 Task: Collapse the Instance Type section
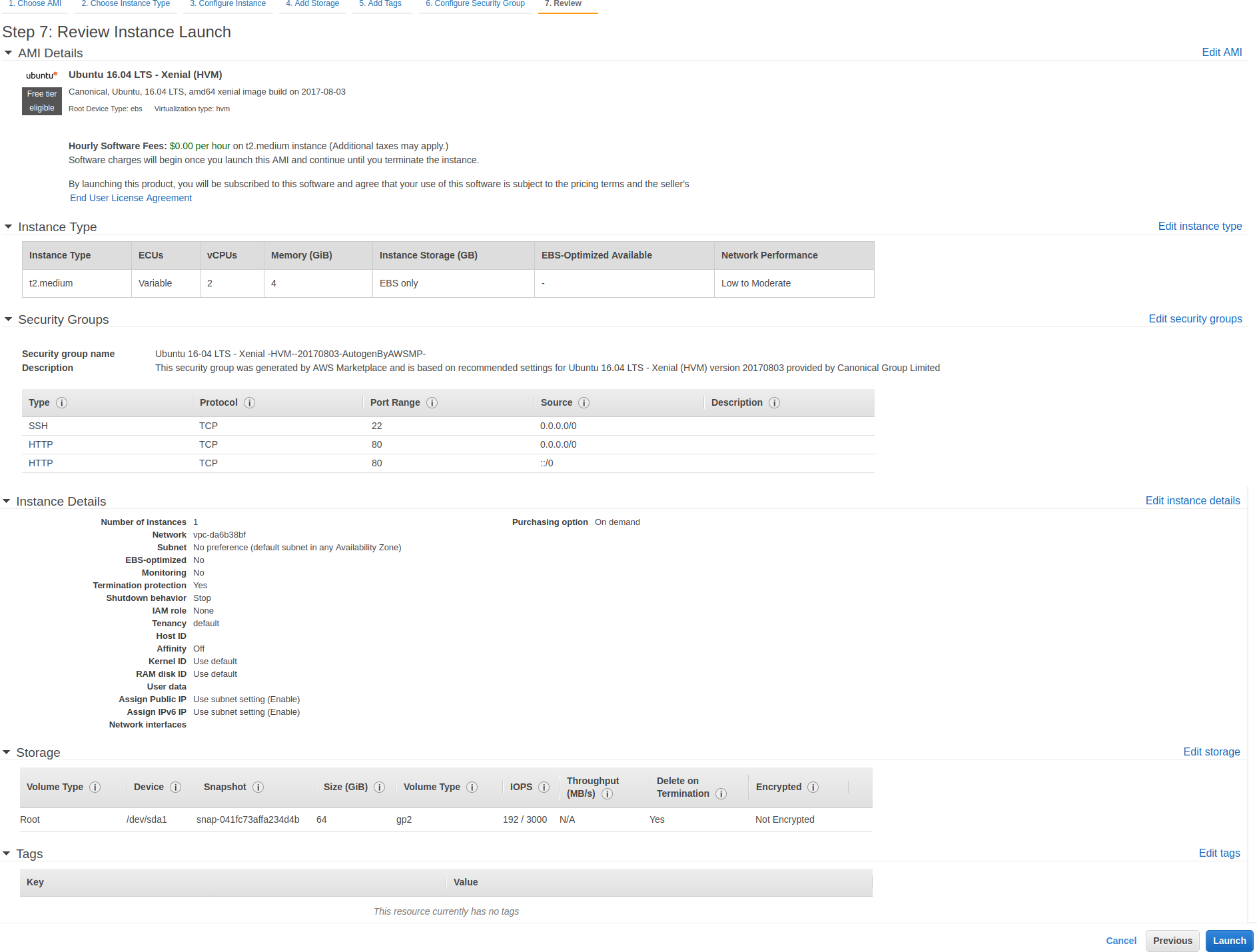tap(8, 227)
